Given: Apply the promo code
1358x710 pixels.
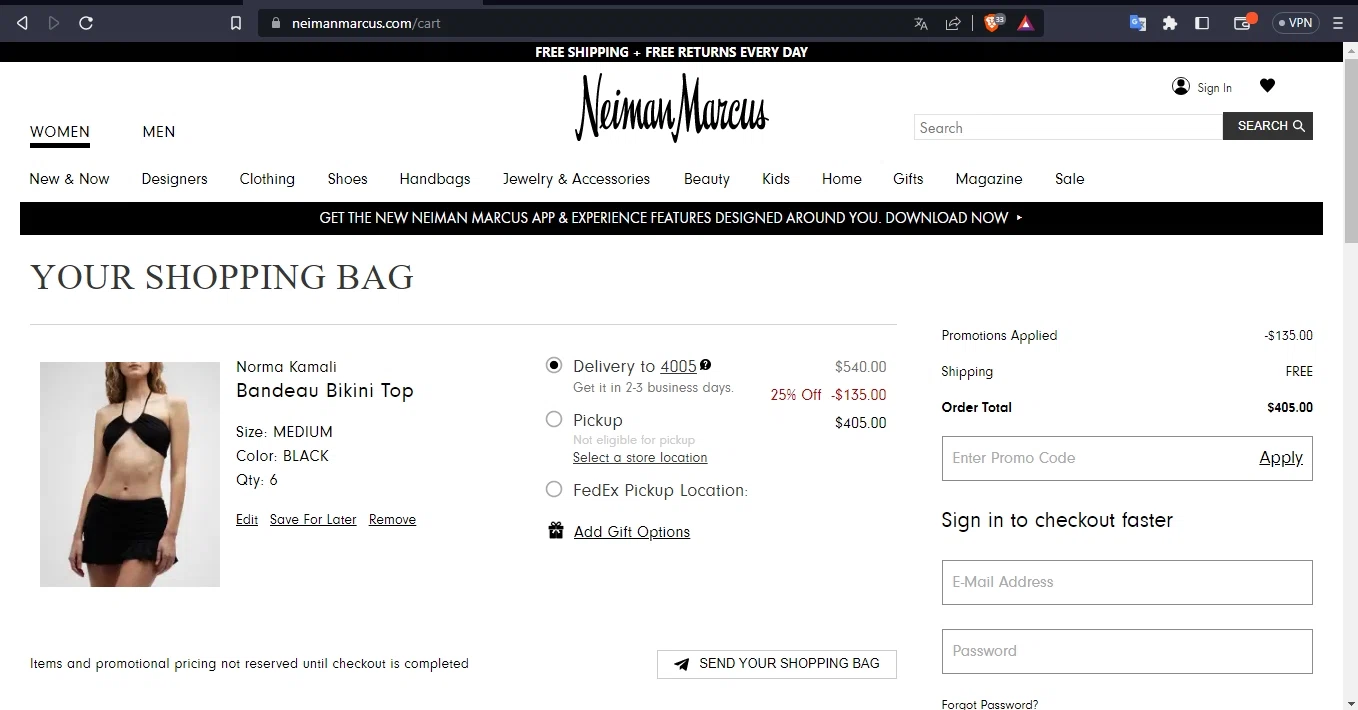Looking at the screenshot, I should coord(1281,458).
